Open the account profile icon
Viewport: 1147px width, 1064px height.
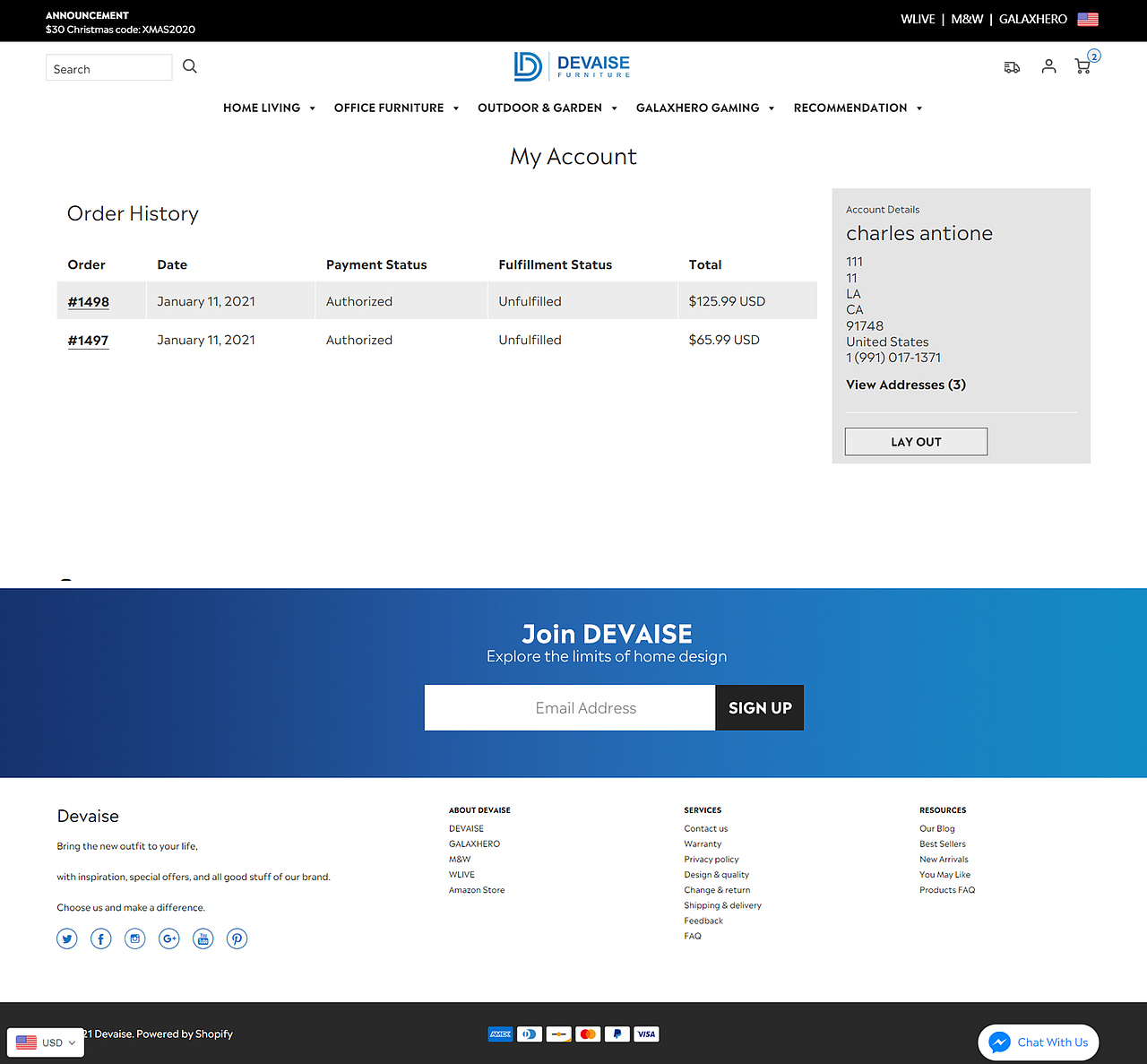[1048, 66]
